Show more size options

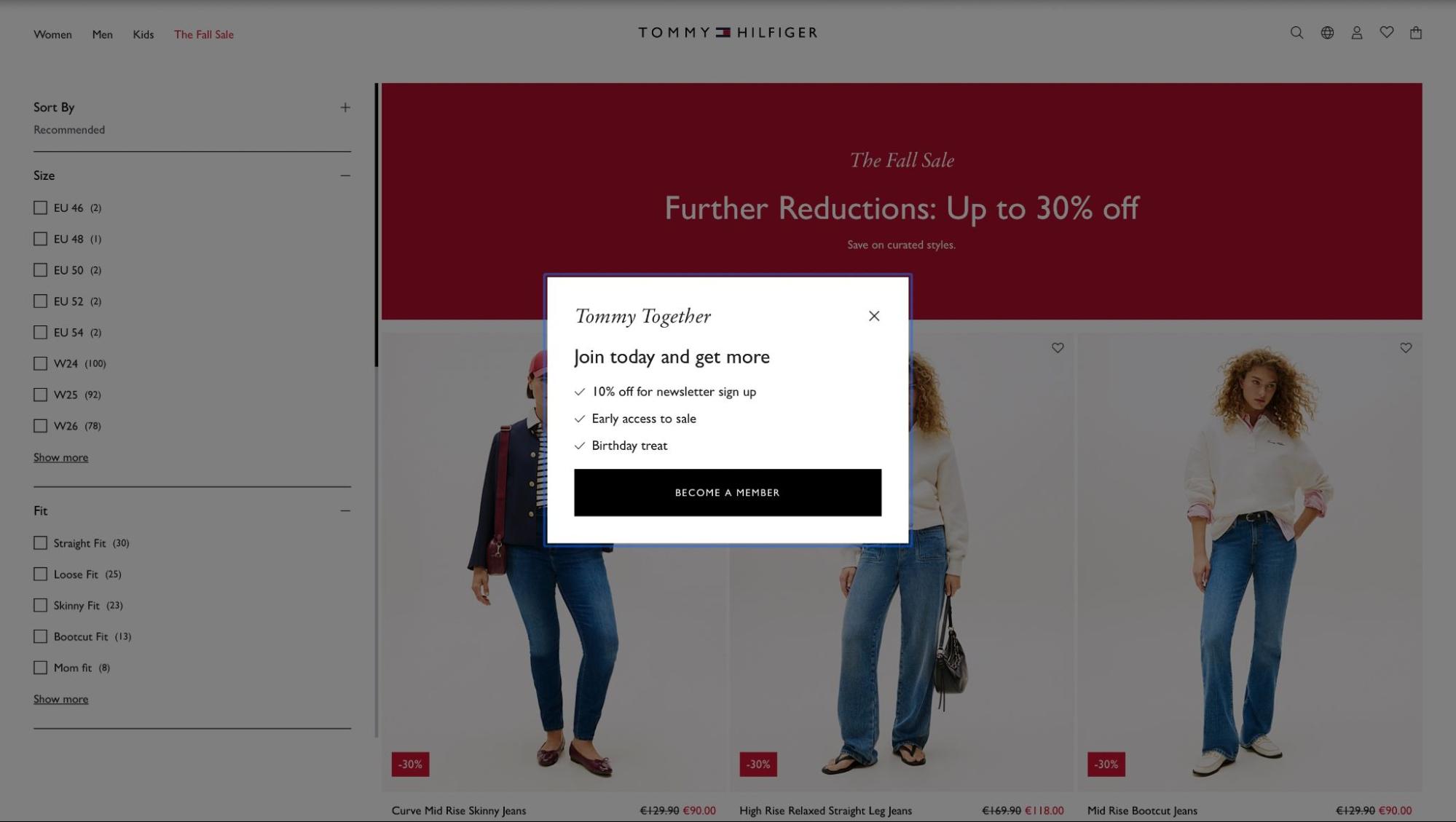click(60, 458)
